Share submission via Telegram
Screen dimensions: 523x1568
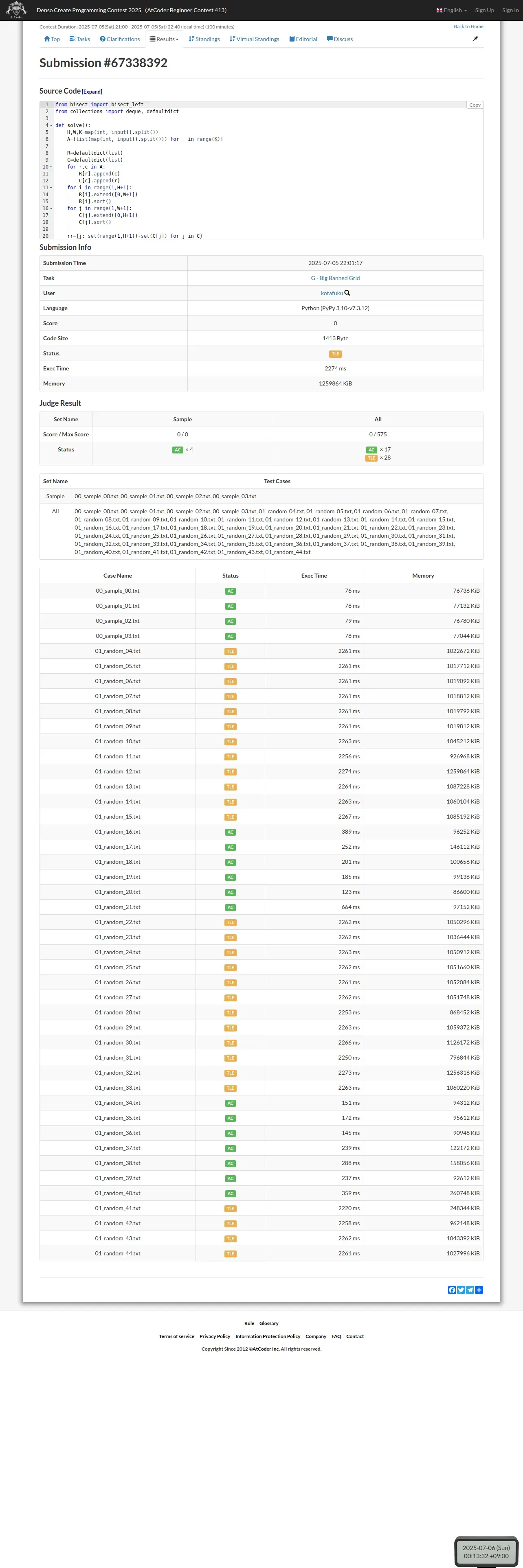click(470, 1290)
